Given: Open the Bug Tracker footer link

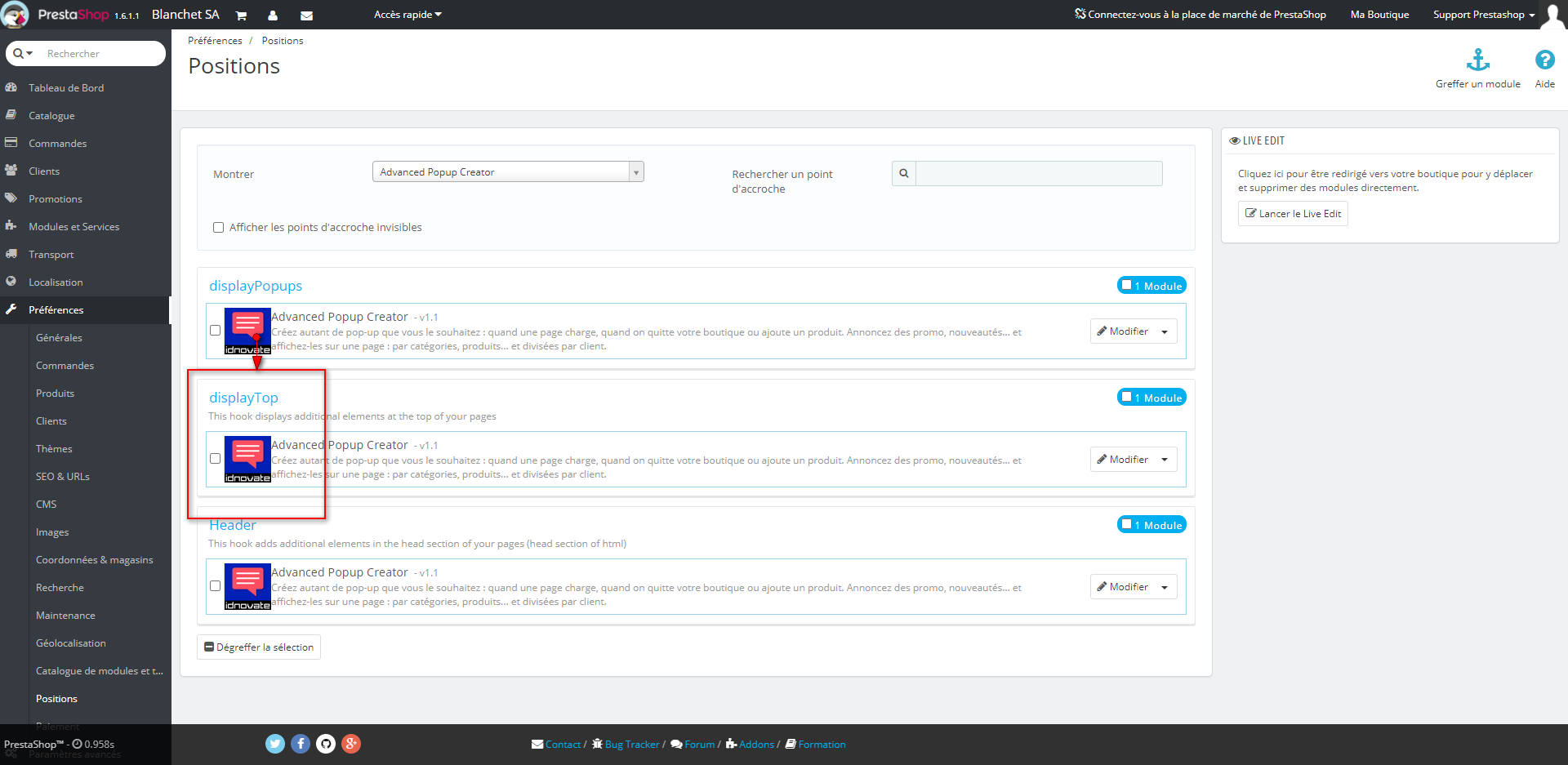Looking at the screenshot, I should (x=626, y=745).
